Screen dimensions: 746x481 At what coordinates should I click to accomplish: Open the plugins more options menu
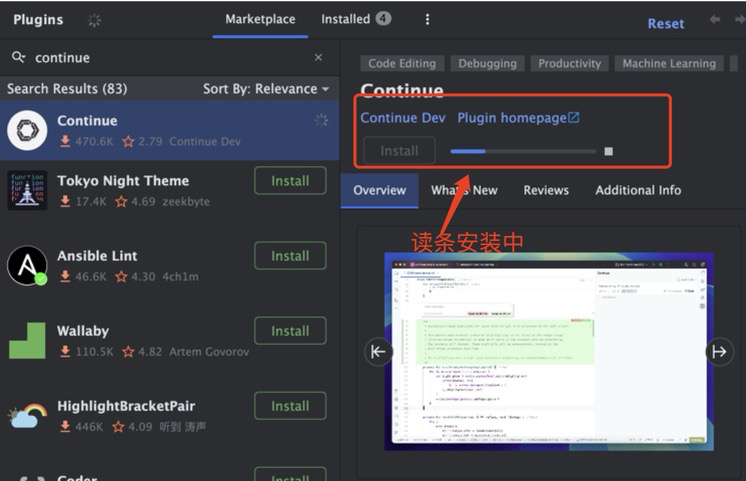tap(427, 20)
